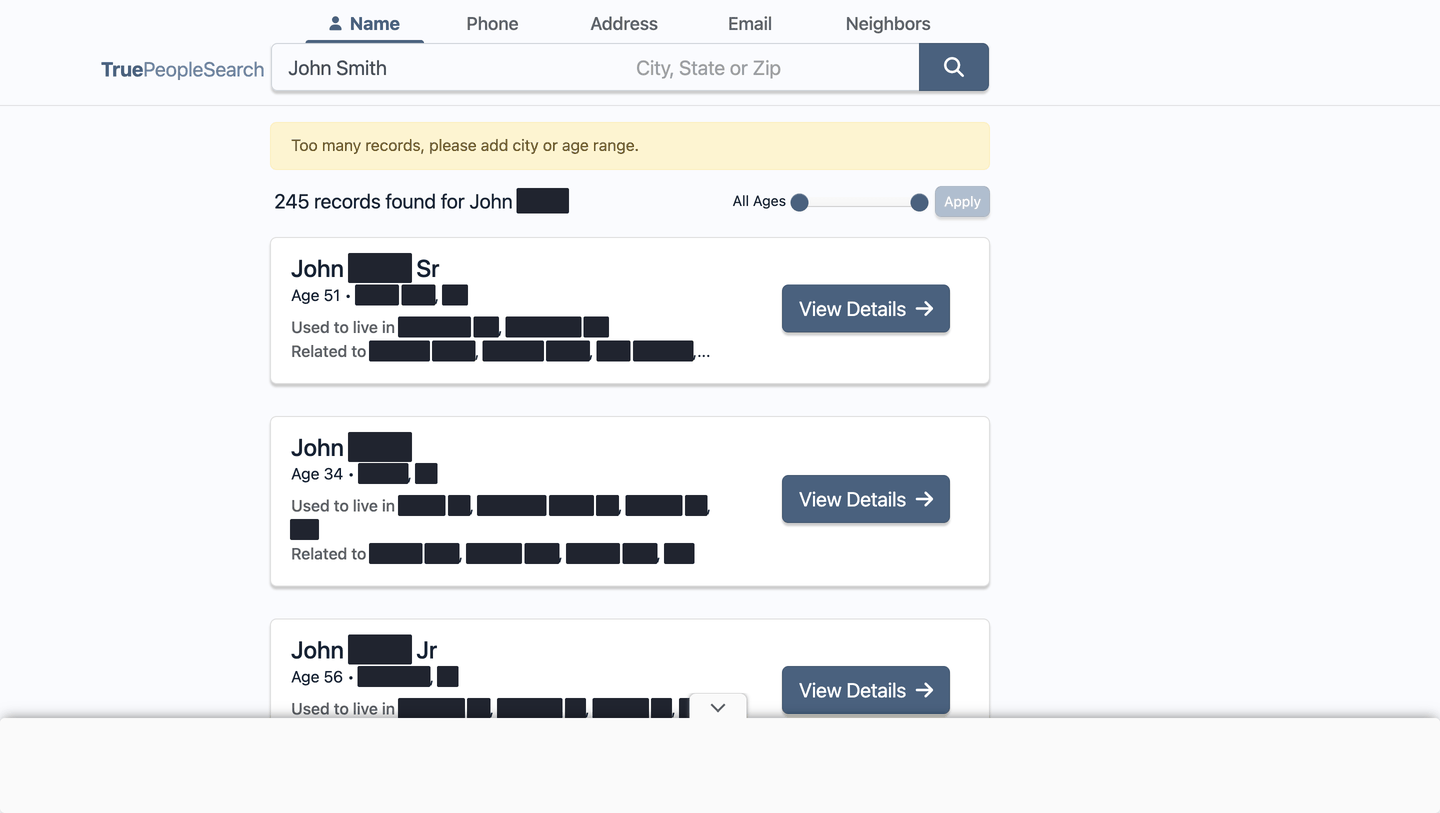
Task: Switch to the Phone search tab
Action: point(492,23)
